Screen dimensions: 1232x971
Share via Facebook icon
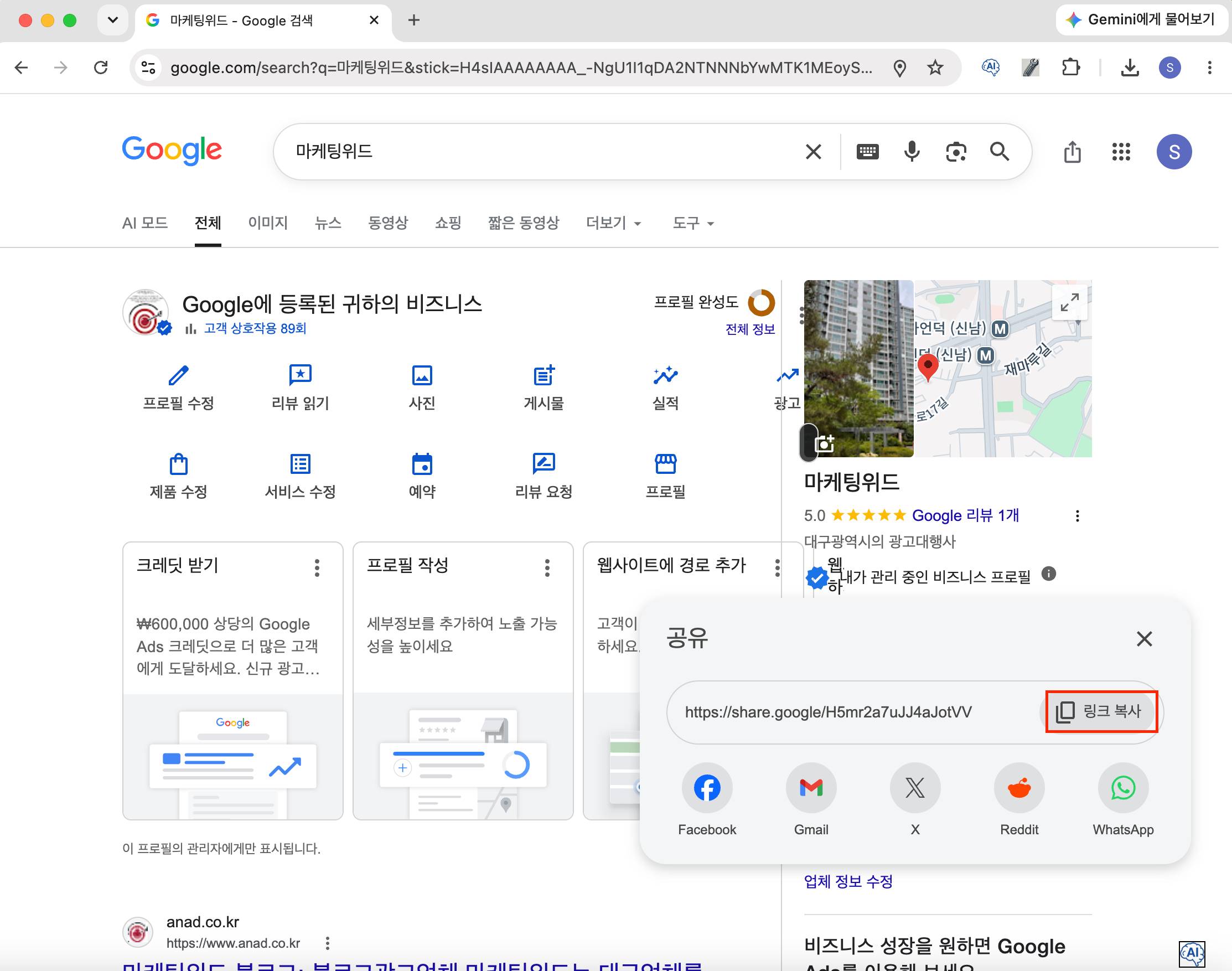(707, 788)
